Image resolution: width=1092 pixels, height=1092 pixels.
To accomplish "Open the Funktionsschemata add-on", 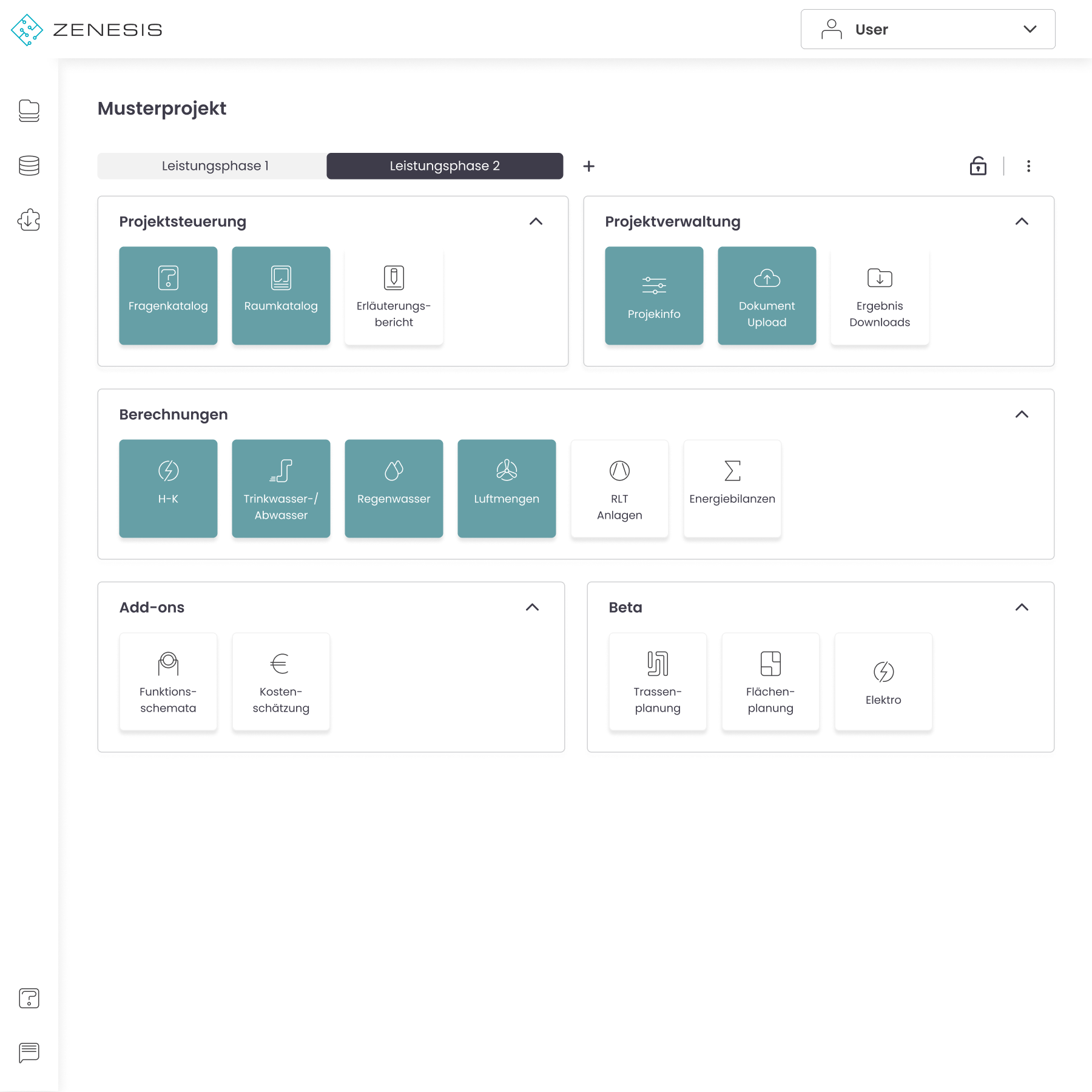I will (x=168, y=681).
